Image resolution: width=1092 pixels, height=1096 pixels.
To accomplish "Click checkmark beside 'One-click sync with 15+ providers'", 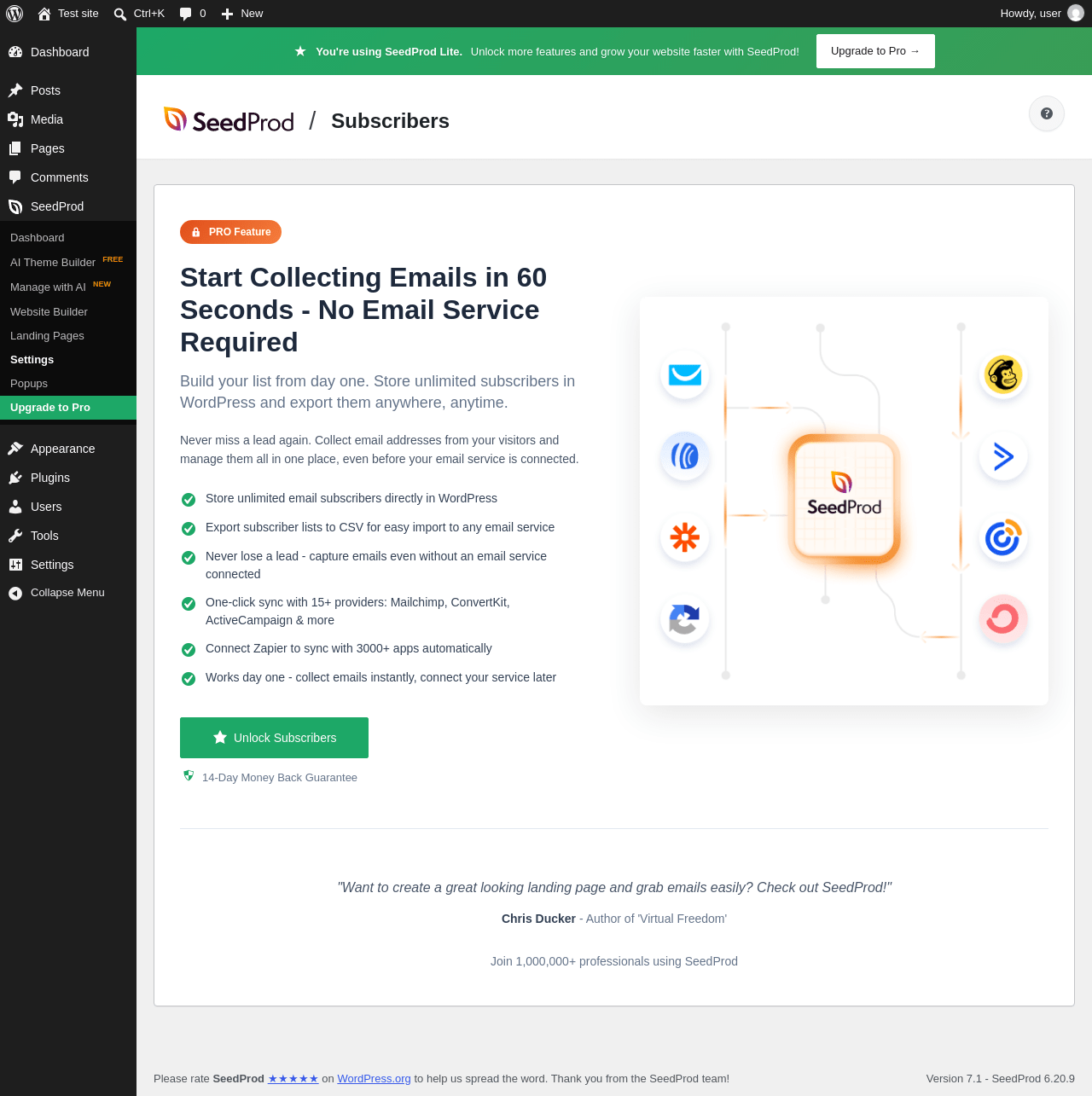I will coord(189,603).
